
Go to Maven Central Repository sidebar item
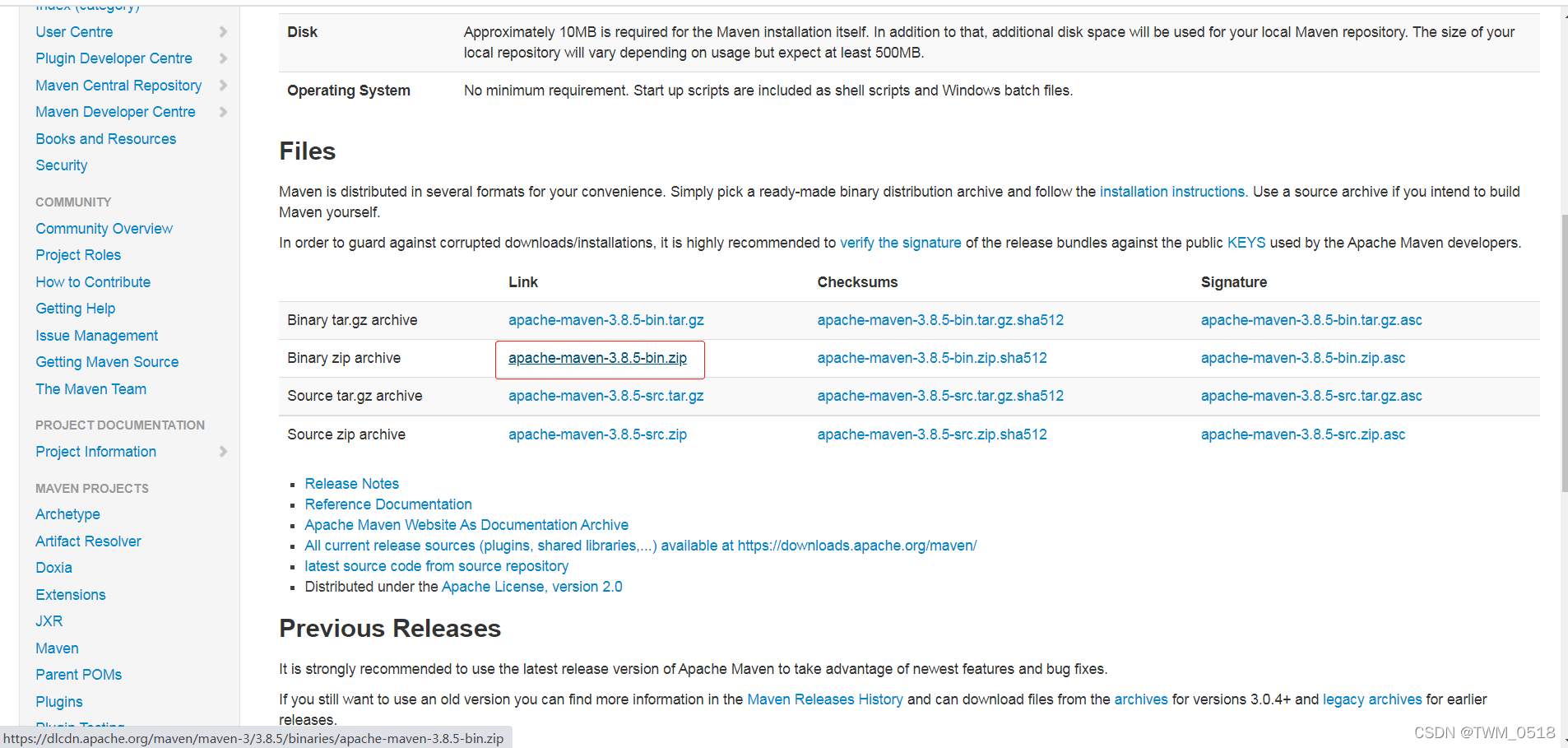118,86
